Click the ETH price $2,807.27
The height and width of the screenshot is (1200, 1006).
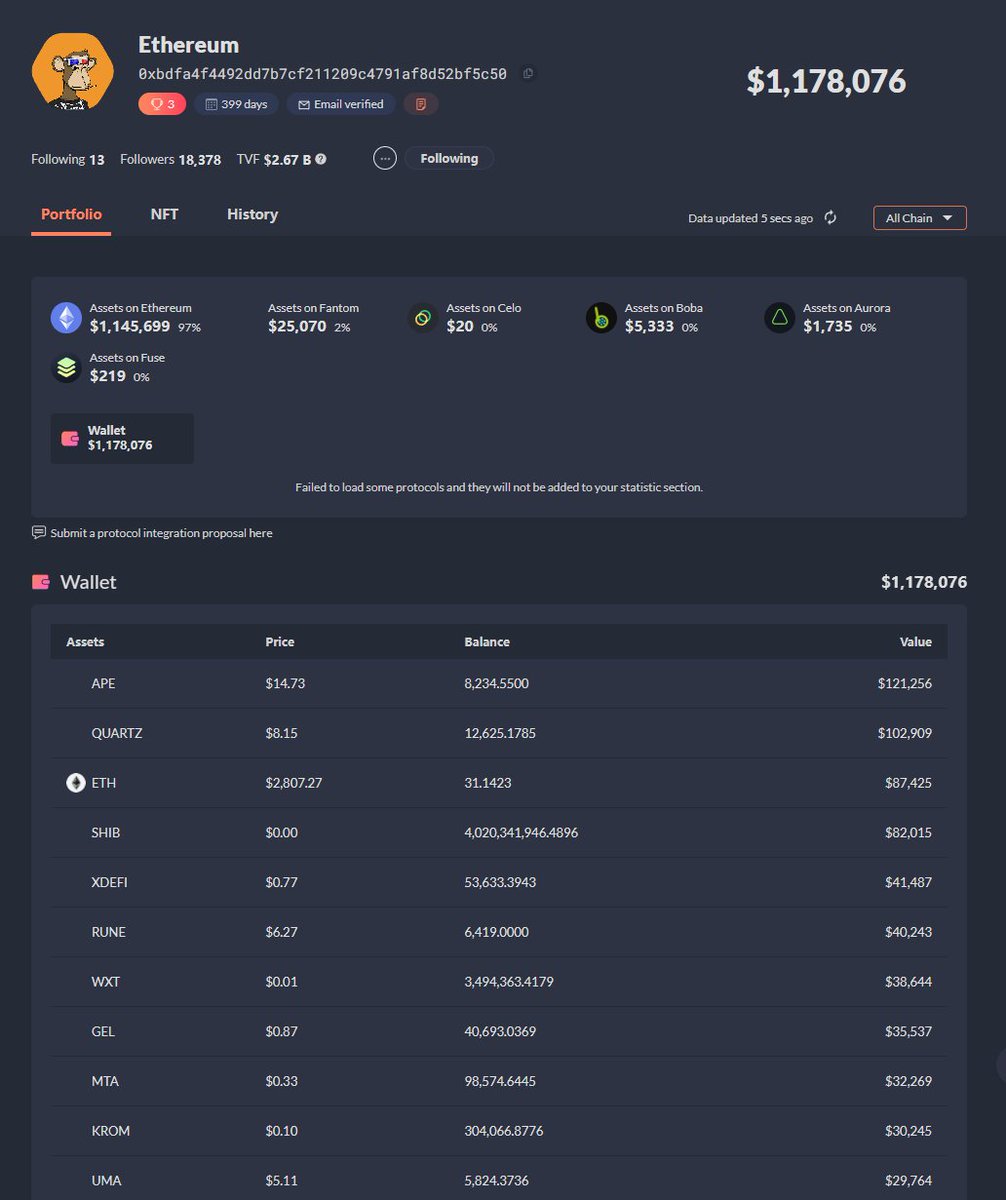[x=294, y=783]
